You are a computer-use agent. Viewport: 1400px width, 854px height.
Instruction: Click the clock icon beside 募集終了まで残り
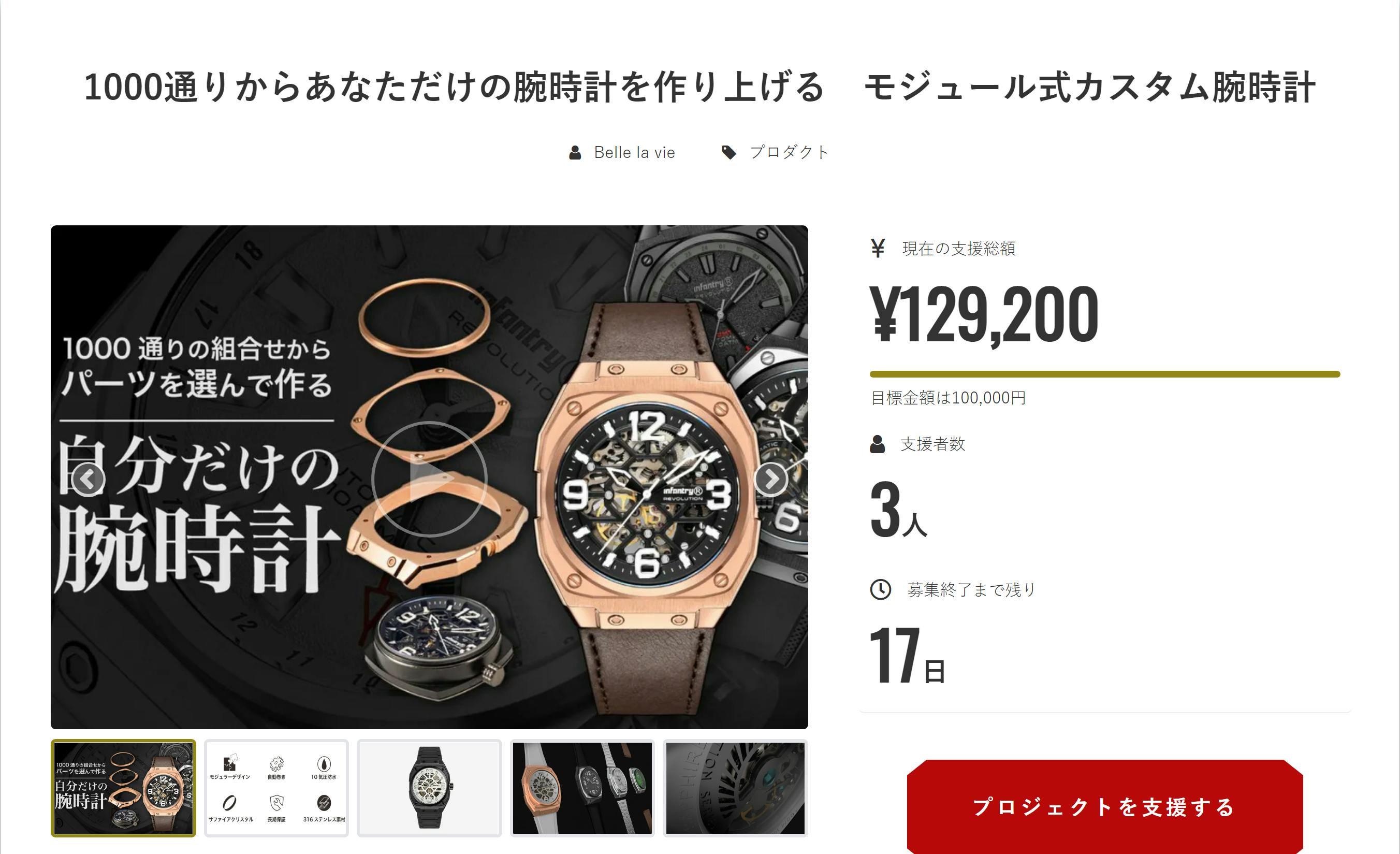click(881, 589)
